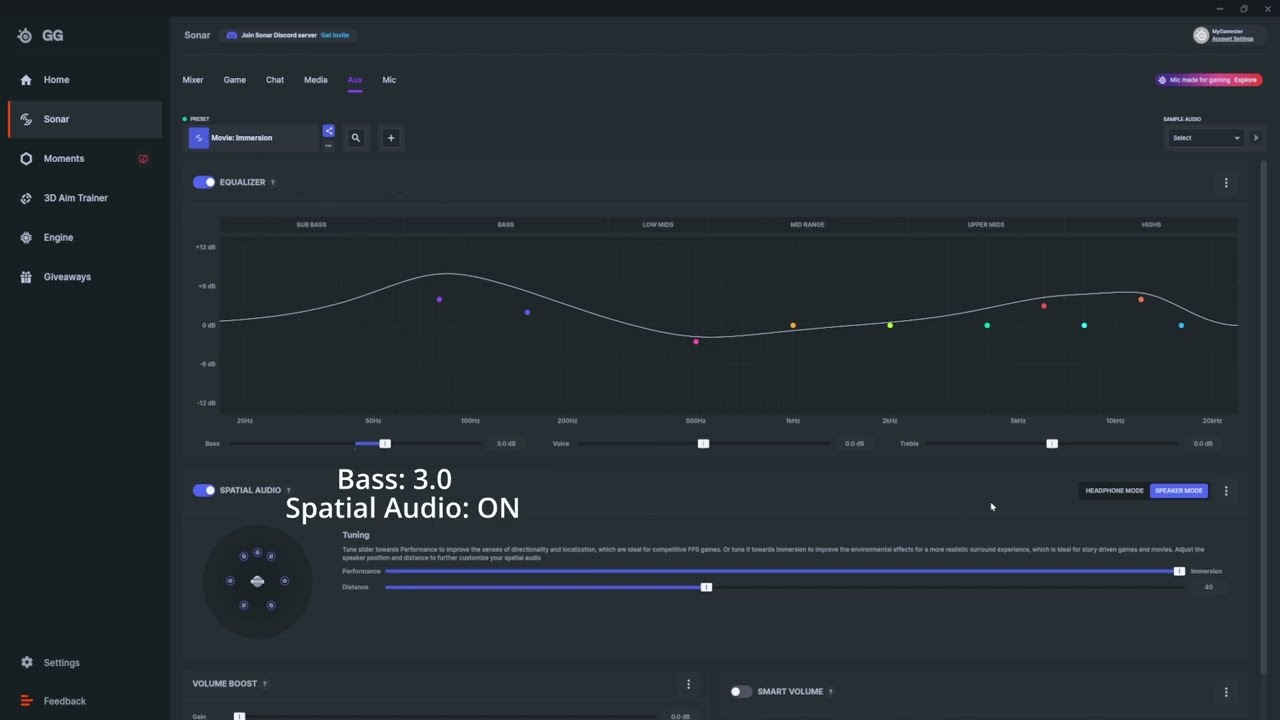
Task: Switch to the Media tab
Action: pyautogui.click(x=316, y=80)
